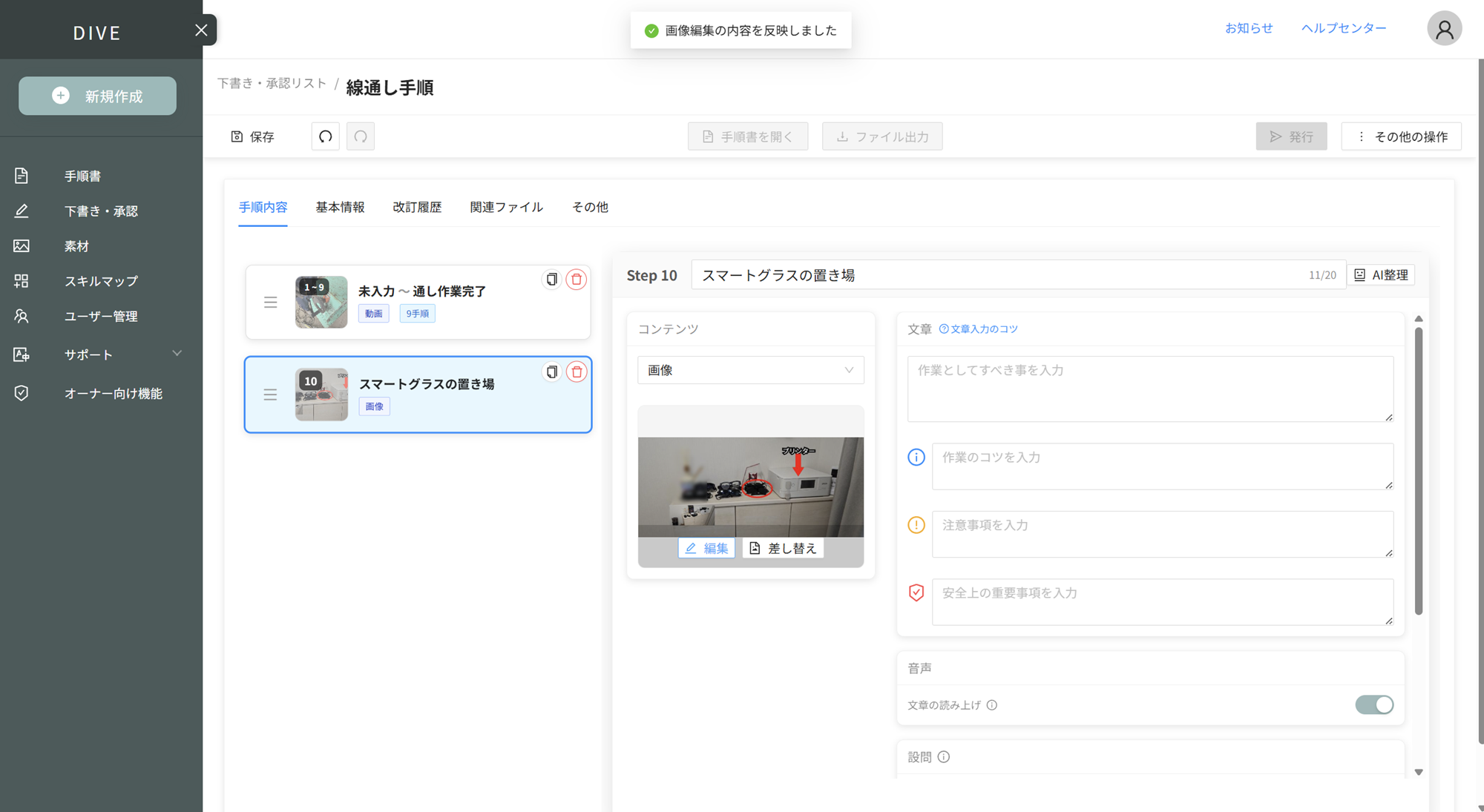Open その他の操作 menu
1484x812 pixels.
click(x=1402, y=136)
